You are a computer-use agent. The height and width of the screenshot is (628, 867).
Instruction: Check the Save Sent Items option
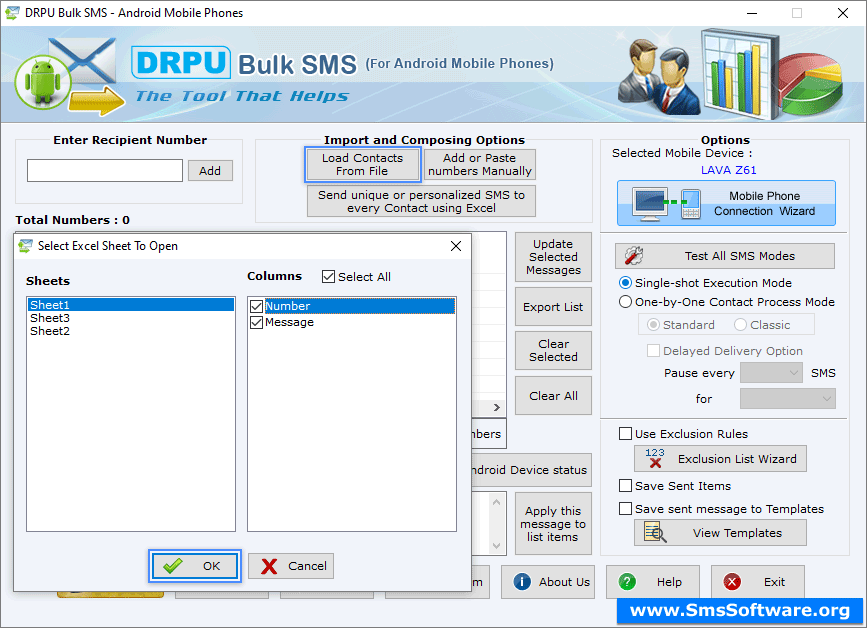[x=625, y=486]
